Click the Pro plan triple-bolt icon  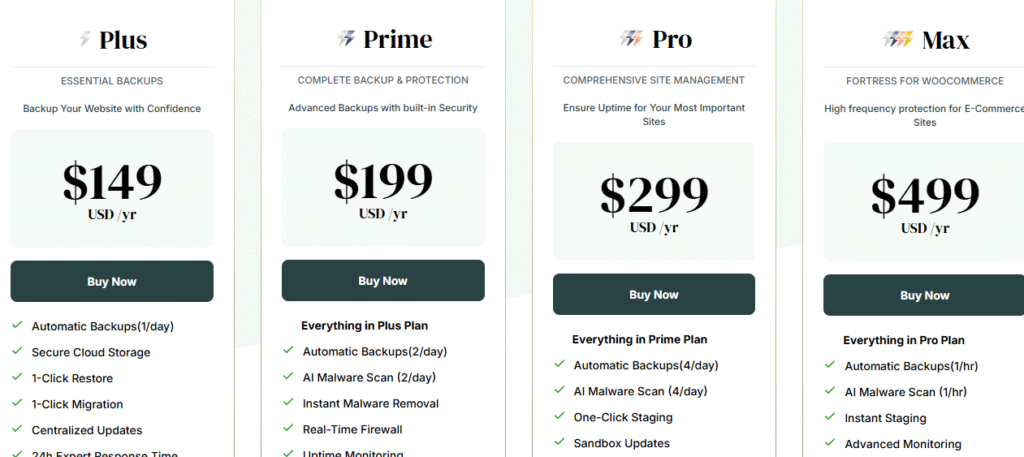(x=632, y=39)
